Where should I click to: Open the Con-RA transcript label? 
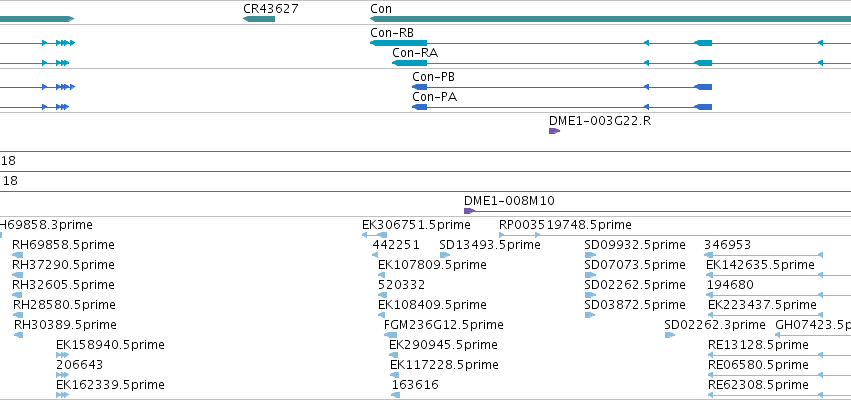click(415, 53)
